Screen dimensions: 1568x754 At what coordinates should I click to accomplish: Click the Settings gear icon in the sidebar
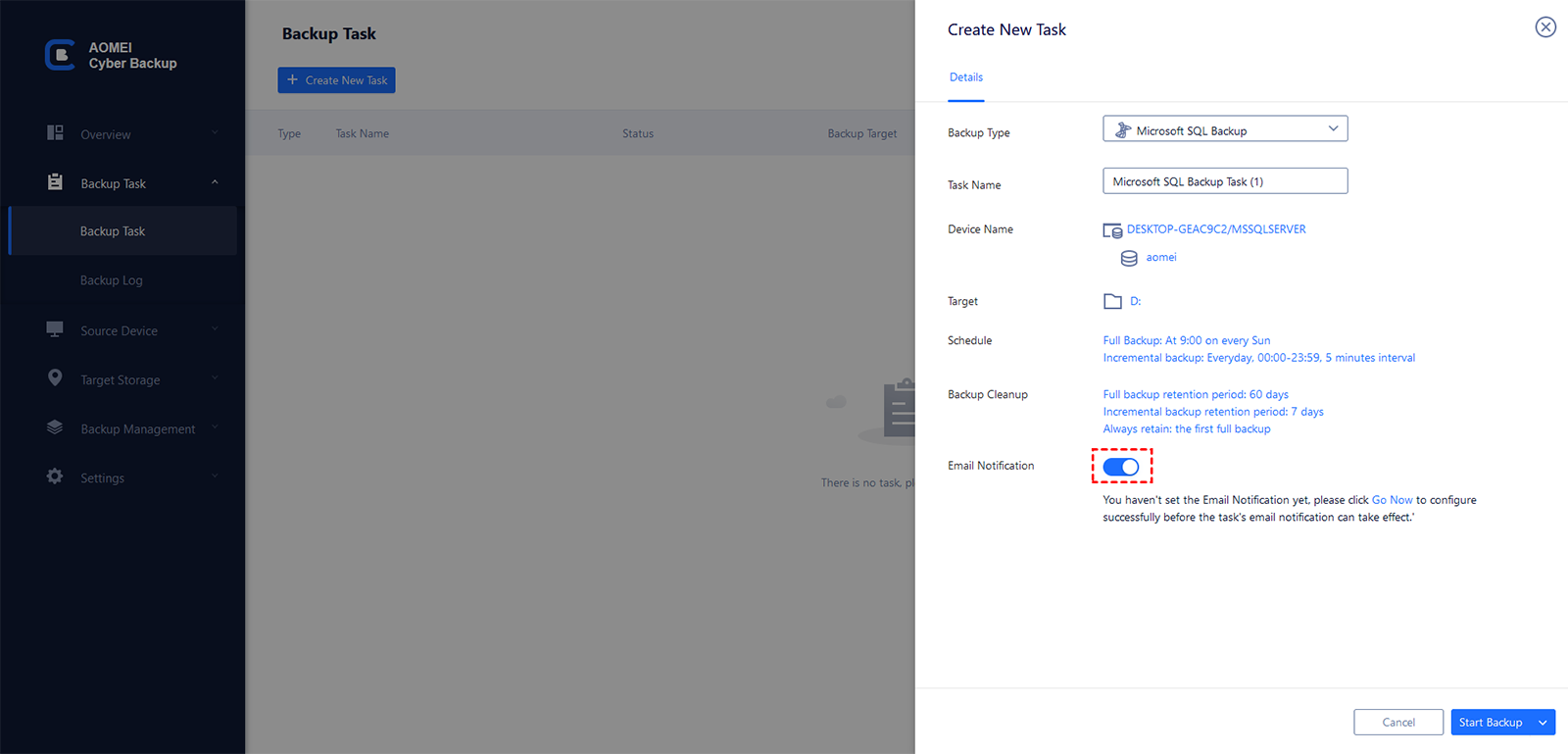point(55,476)
